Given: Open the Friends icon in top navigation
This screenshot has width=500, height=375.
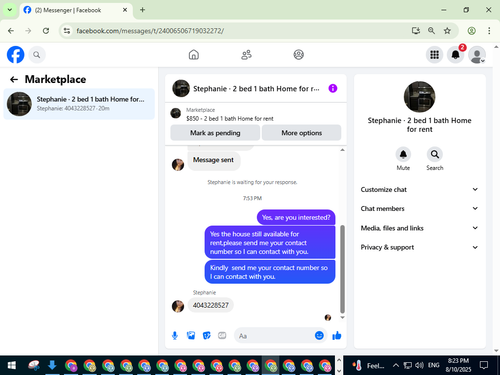Looking at the screenshot, I should [x=246, y=55].
